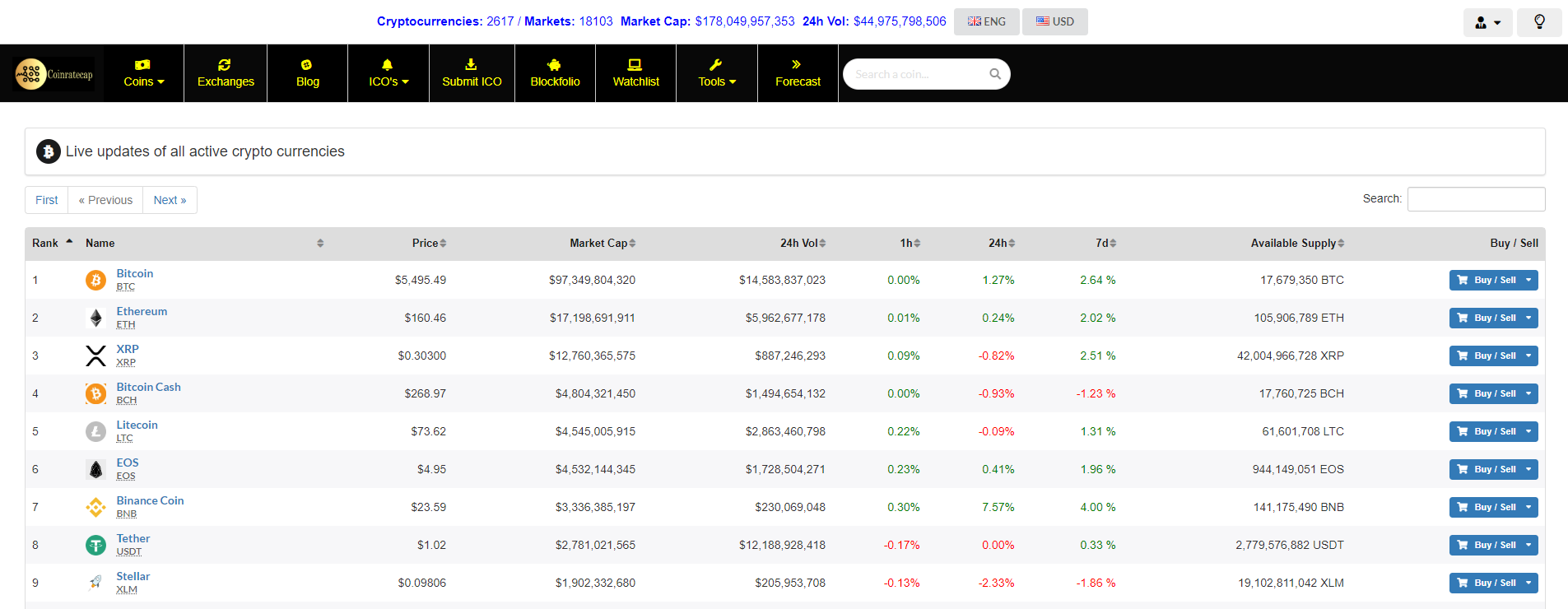The height and width of the screenshot is (609, 1568).
Task: Sort table by 24h change column
Action: click(x=1002, y=243)
